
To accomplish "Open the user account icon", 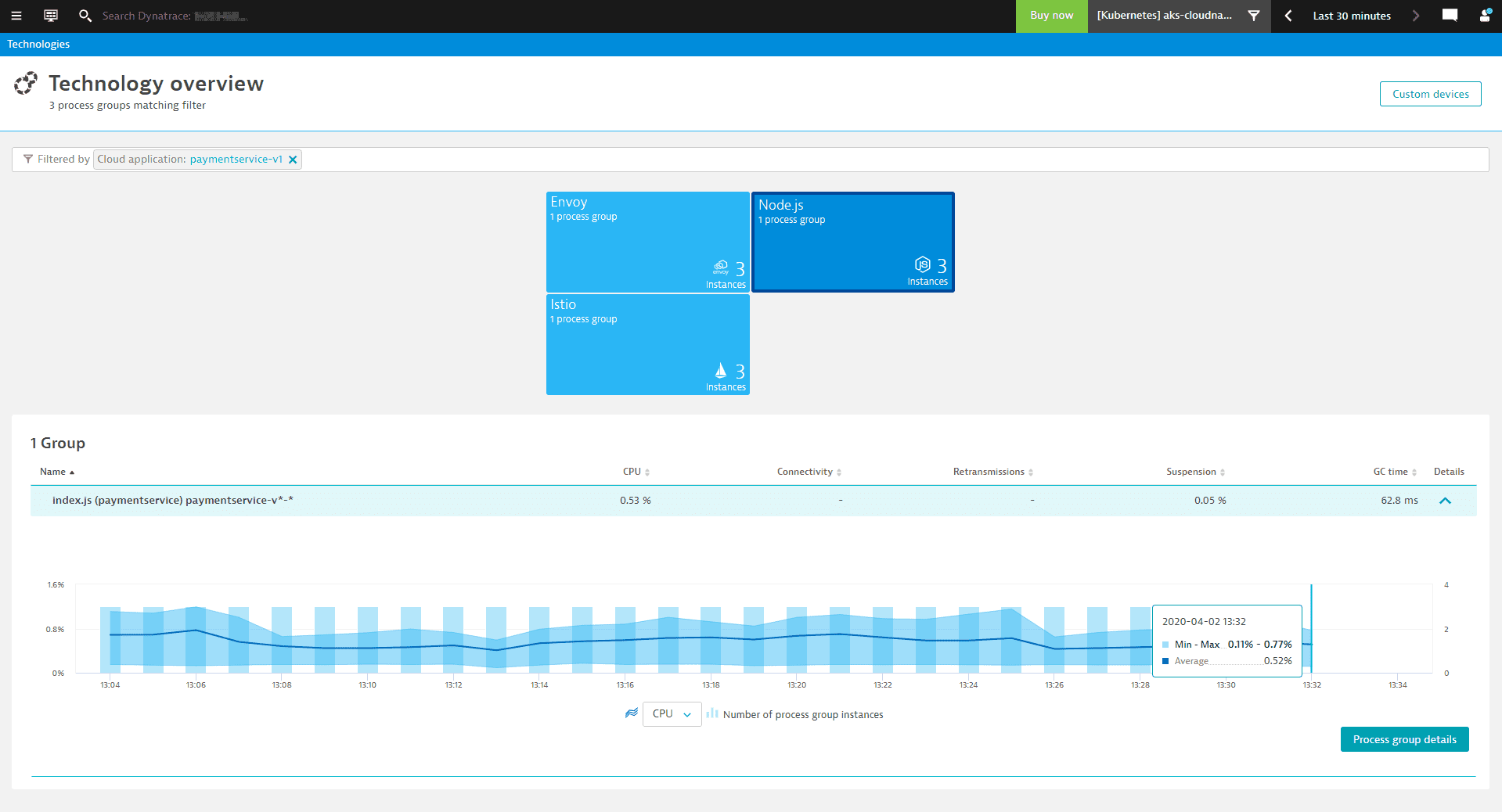I will pyautogui.click(x=1485, y=16).
